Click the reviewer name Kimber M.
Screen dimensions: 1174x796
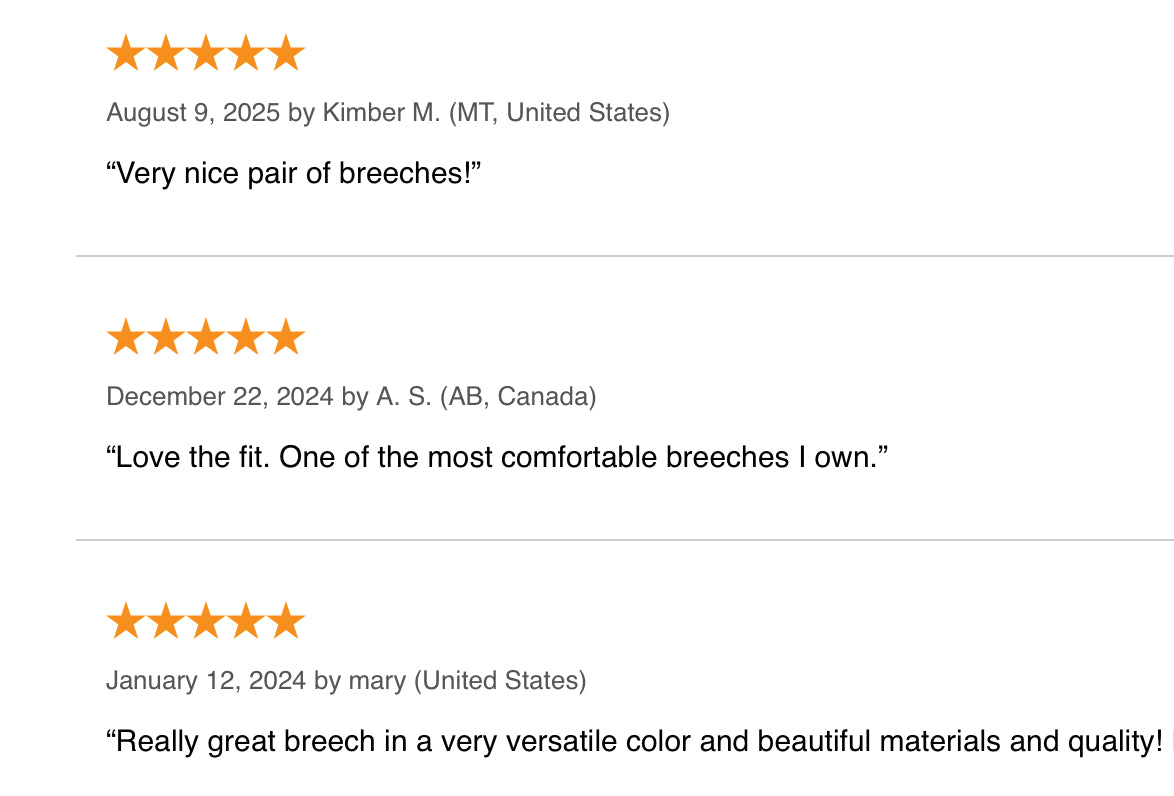(x=381, y=113)
